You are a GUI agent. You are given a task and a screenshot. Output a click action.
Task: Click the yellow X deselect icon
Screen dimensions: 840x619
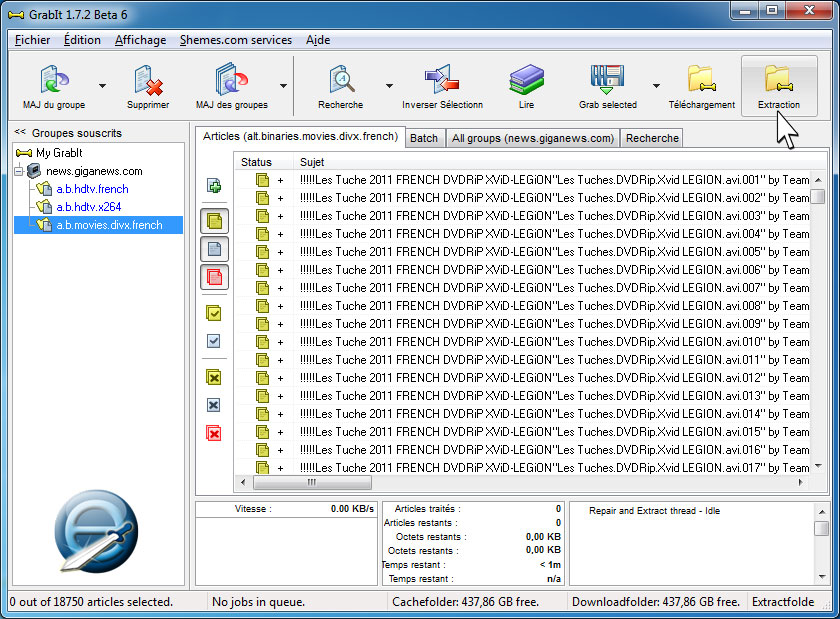coord(214,377)
